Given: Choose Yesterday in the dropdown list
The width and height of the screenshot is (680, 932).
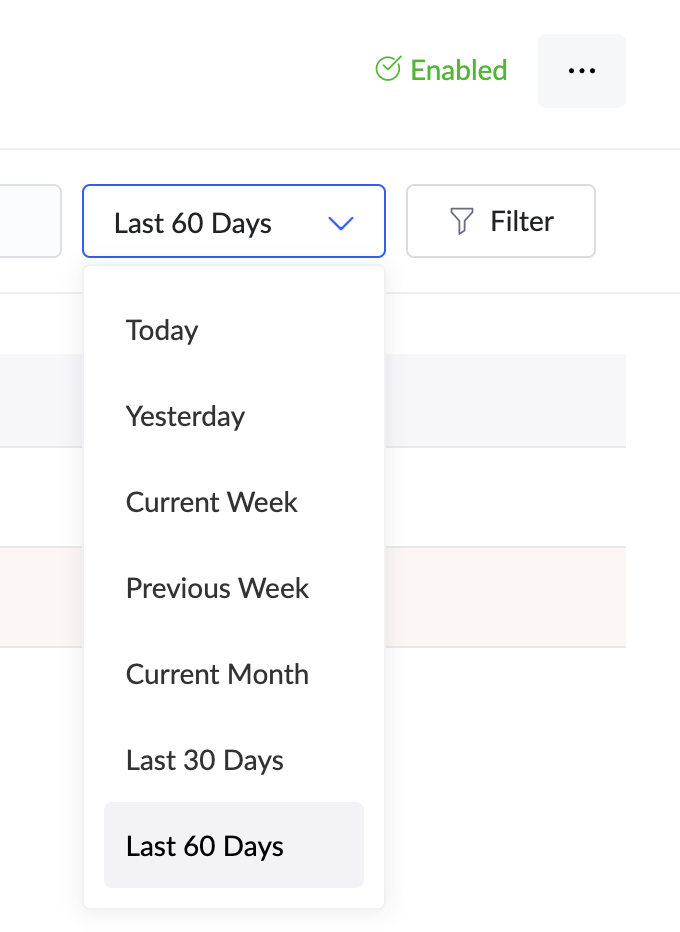Looking at the screenshot, I should [x=185, y=416].
